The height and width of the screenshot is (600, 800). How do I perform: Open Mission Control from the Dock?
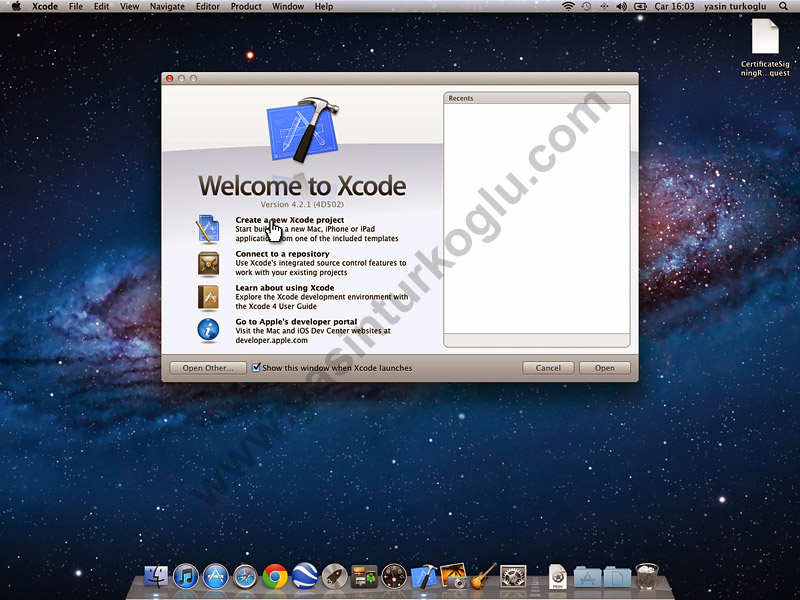pos(364,577)
